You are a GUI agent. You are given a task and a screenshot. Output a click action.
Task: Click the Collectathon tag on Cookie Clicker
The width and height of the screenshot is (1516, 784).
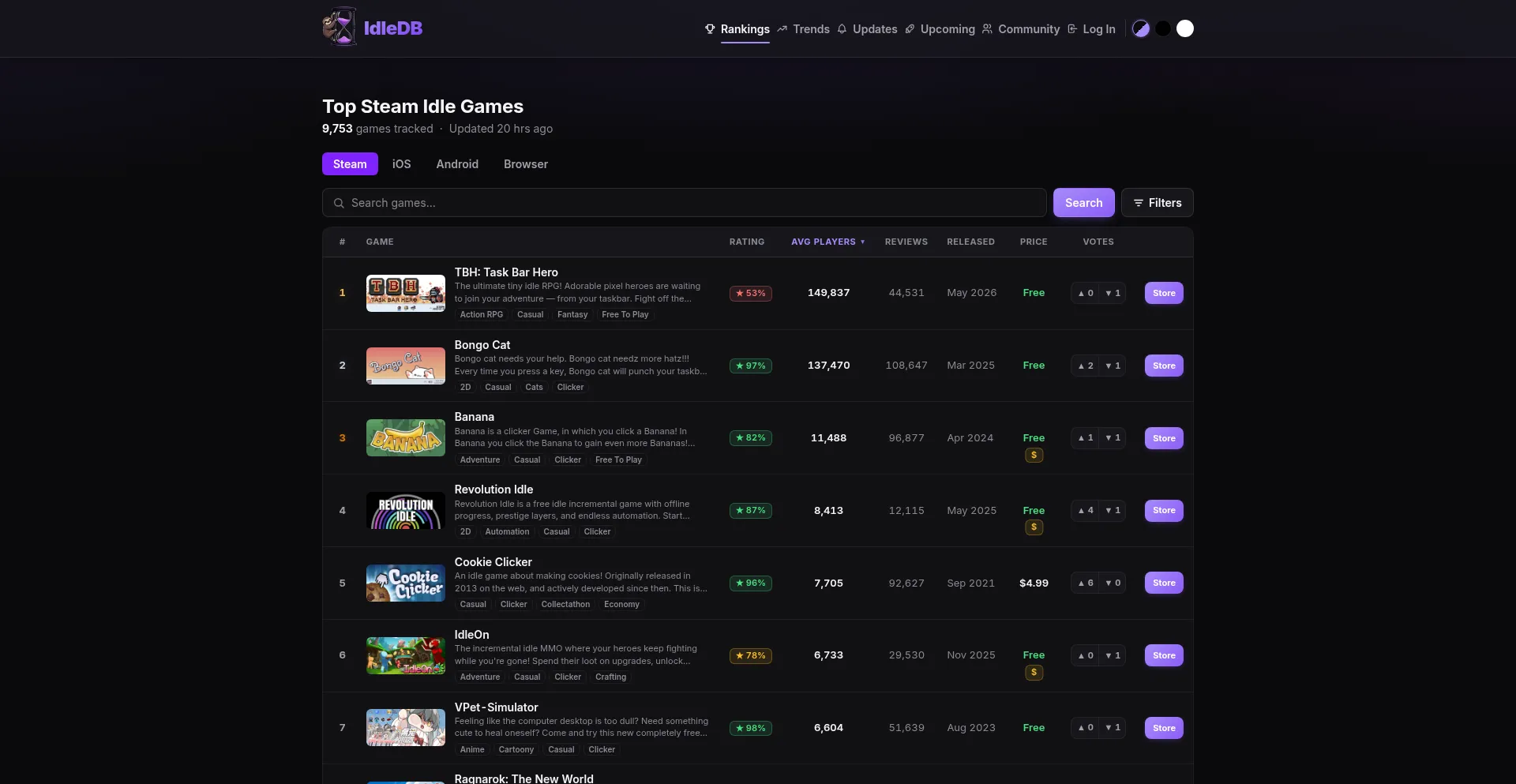(x=565, y=604)
